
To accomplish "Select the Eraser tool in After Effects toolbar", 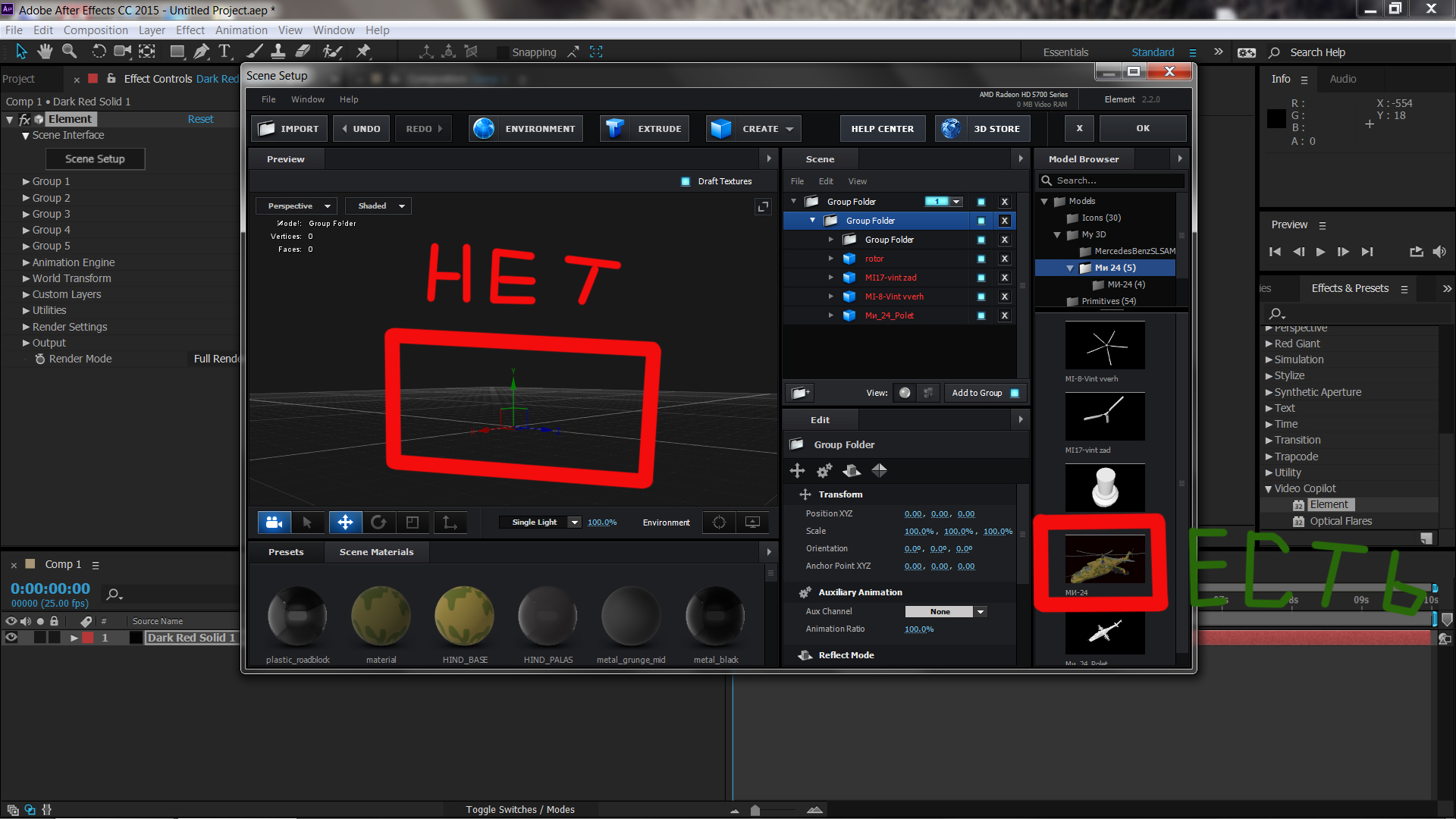I will click(x=303, y=52).
